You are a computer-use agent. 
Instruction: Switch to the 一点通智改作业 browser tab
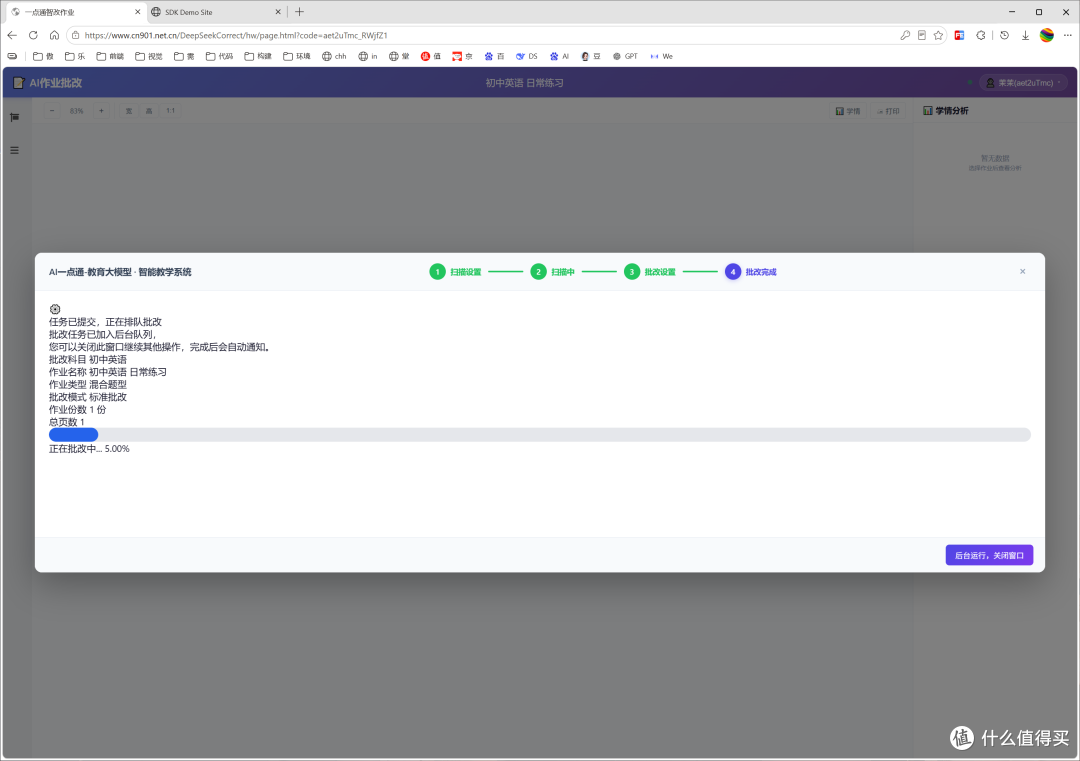pyautogui.click(x=74, y=12)
